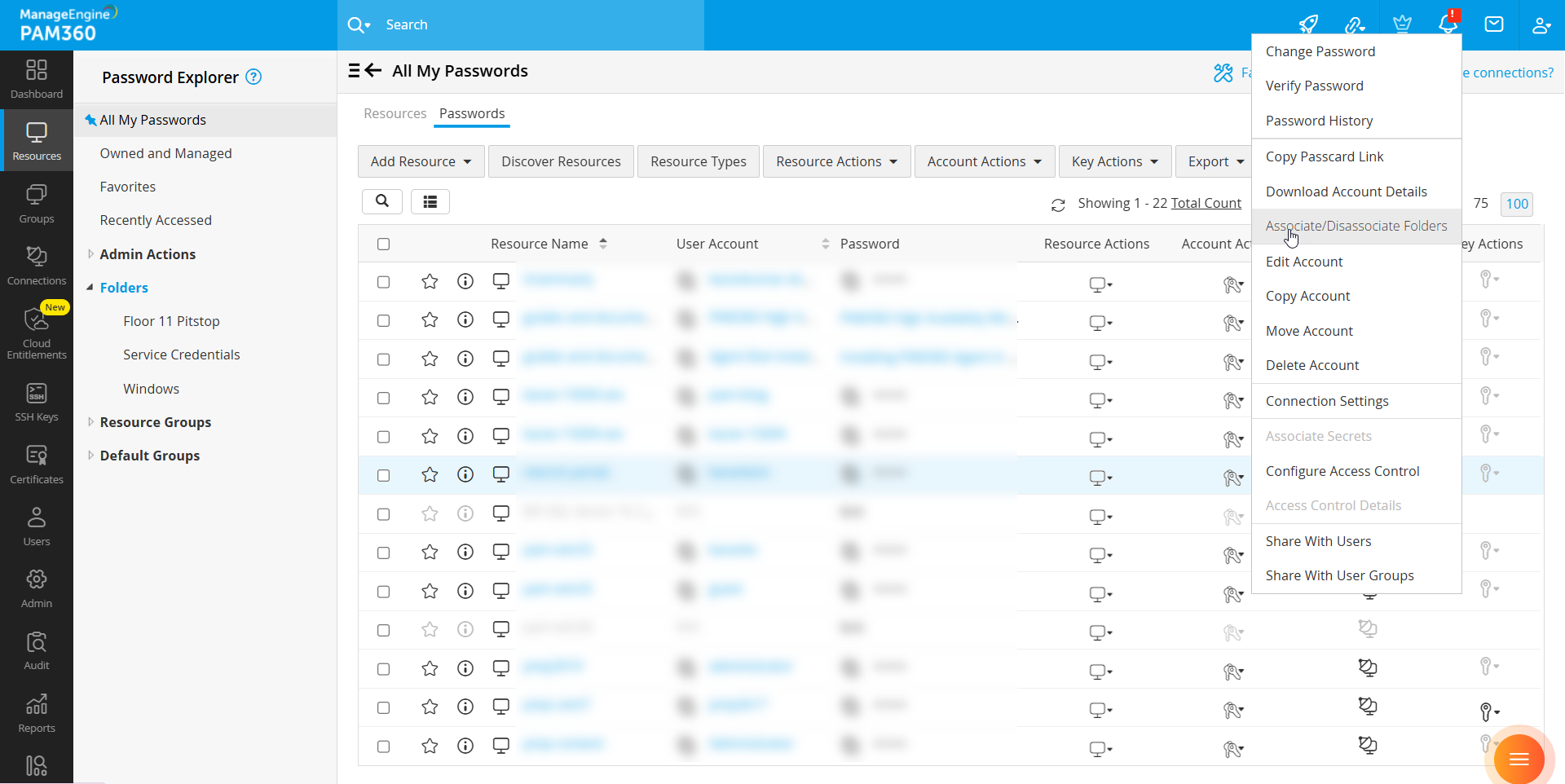The image size is (1565, 784).
Task: Sort by User Account column arrows
Action: click(x=825, y=244)
